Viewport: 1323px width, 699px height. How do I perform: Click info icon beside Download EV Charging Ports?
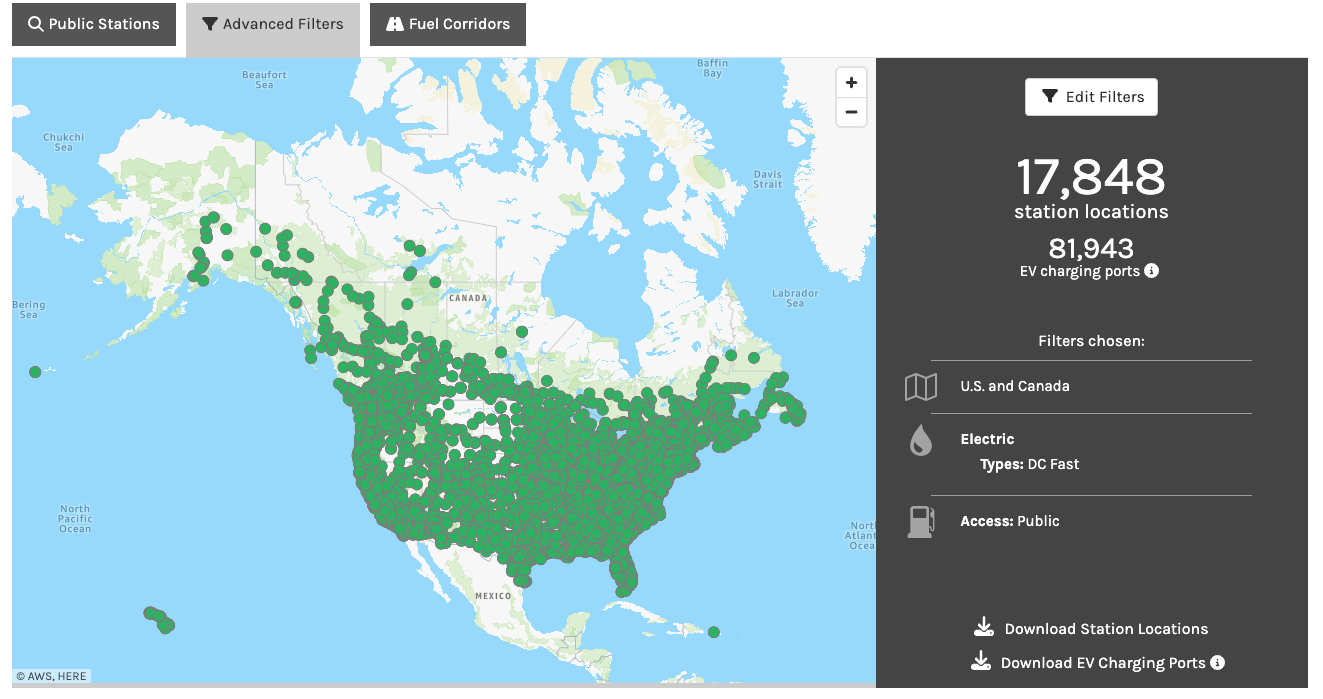(x=1217, y=662)
